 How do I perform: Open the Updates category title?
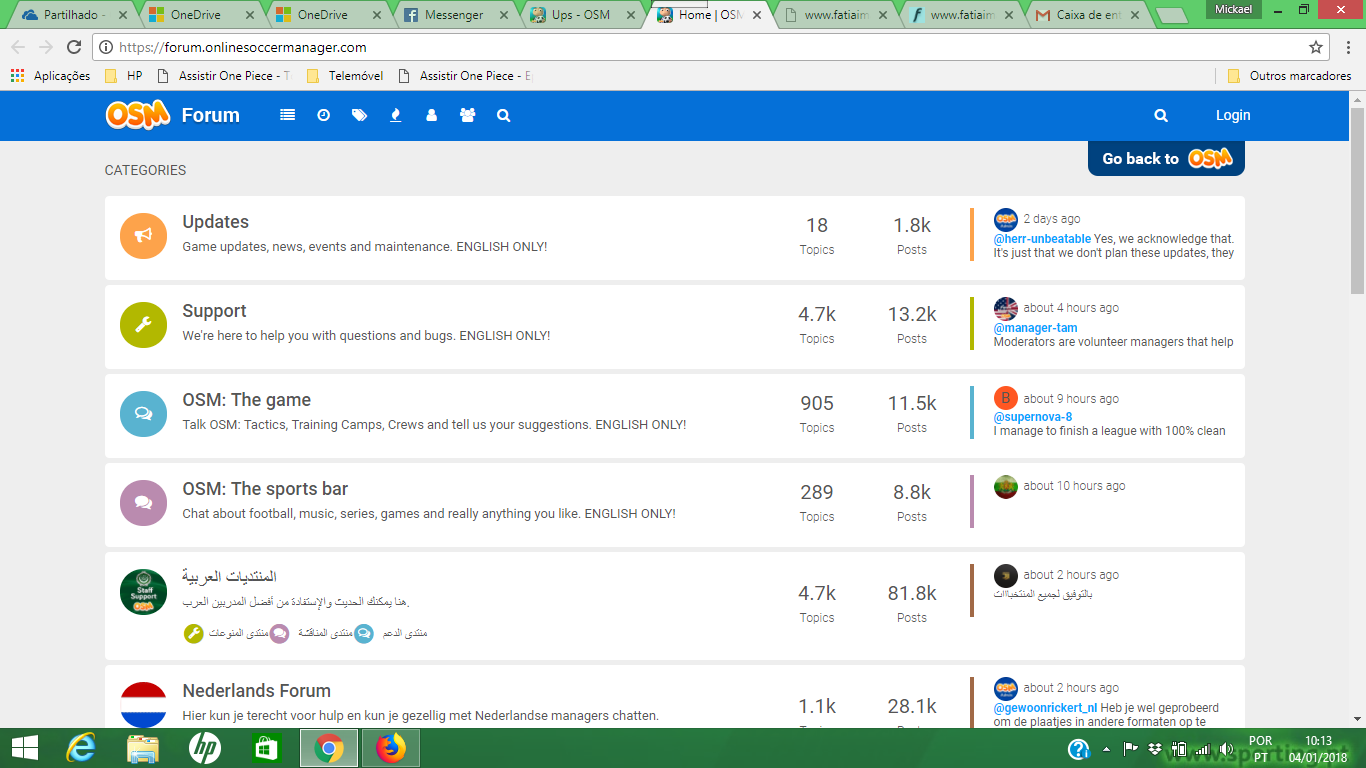pos(215,222)
